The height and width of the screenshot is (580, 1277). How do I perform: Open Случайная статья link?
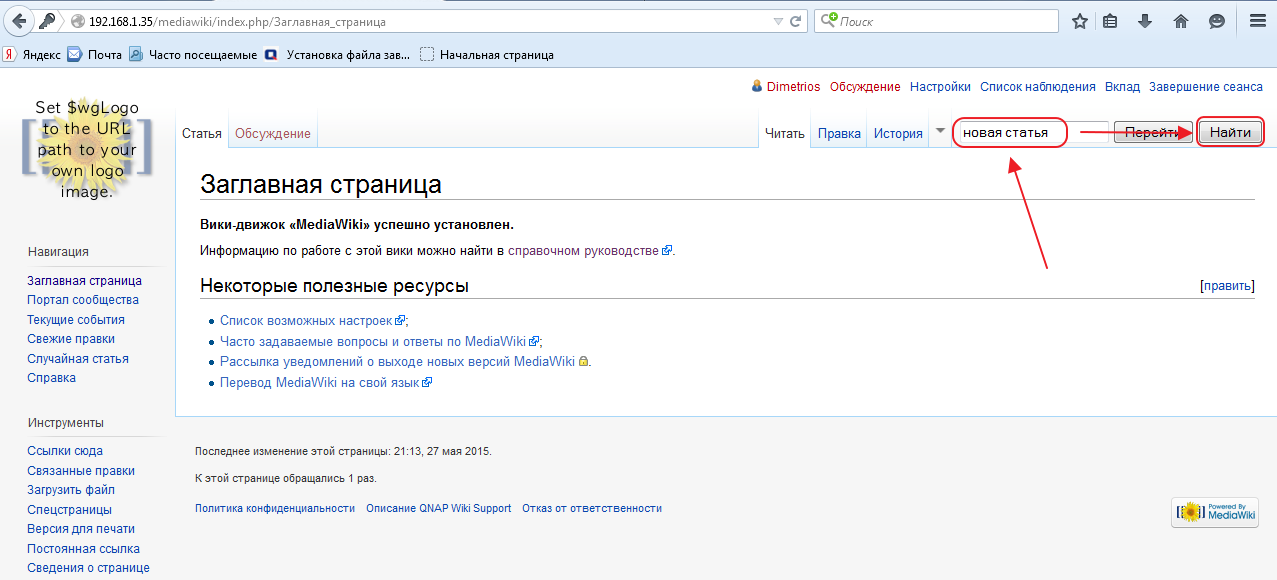click(78, 359)
